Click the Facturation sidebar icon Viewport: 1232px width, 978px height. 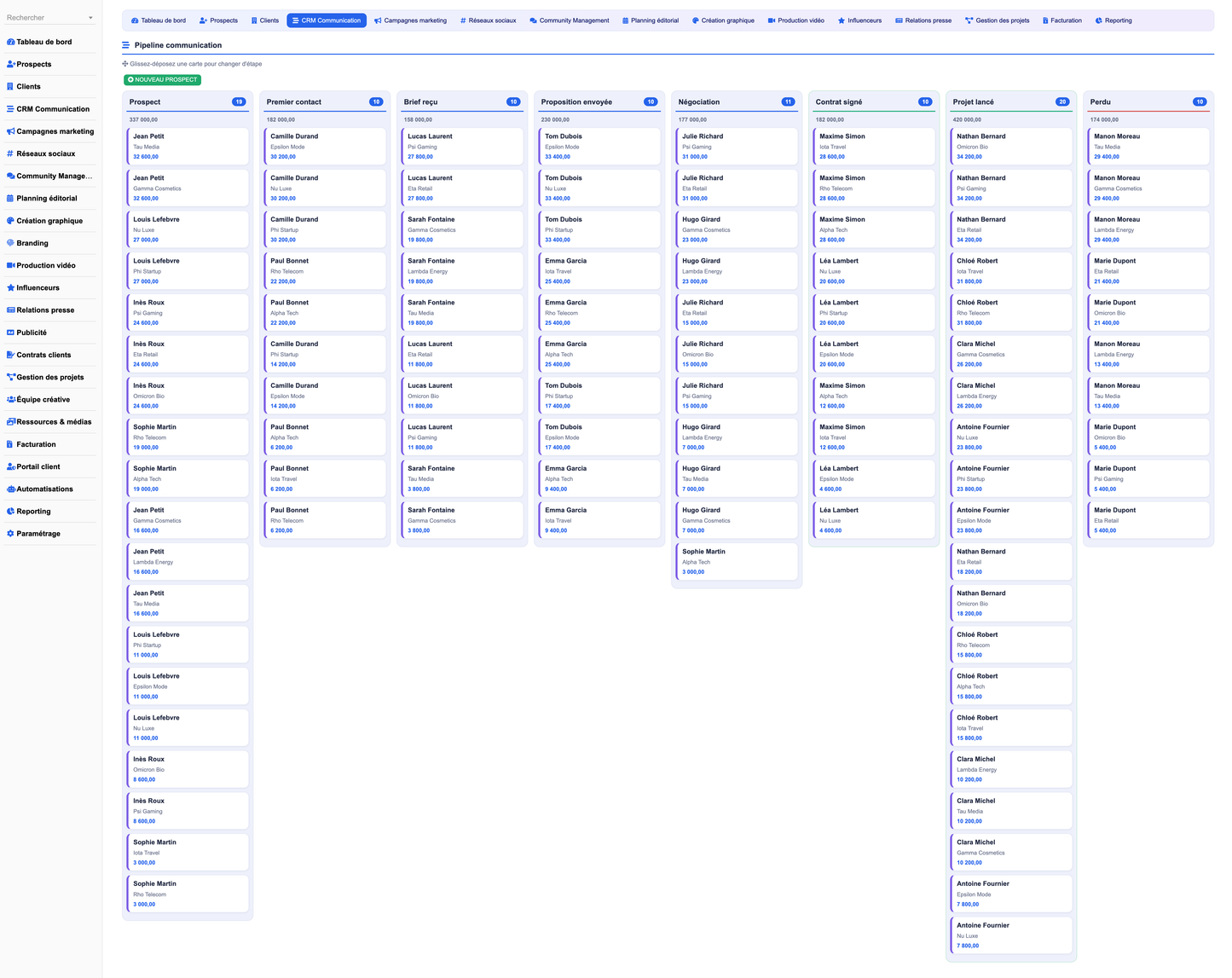pyautogui.click(x=10, y=444)
